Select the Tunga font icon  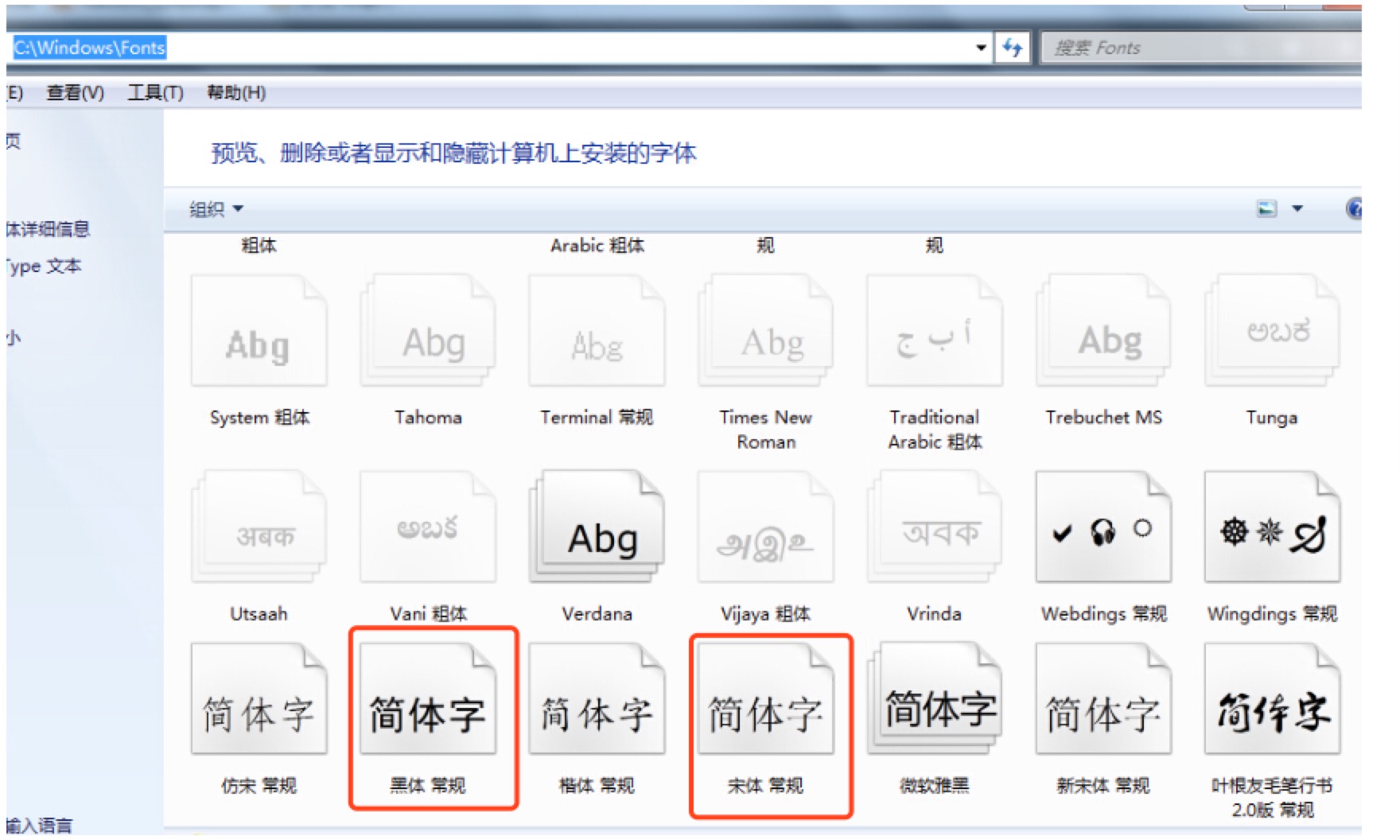[x=1272, y=330]
